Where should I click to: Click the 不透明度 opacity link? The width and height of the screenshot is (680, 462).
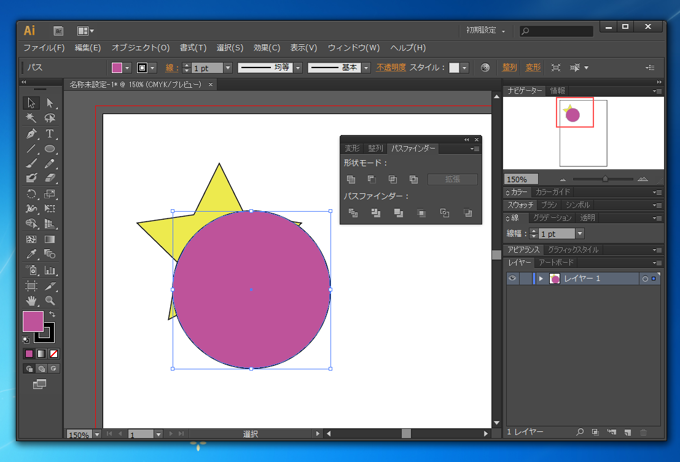(x=391, y=68)
